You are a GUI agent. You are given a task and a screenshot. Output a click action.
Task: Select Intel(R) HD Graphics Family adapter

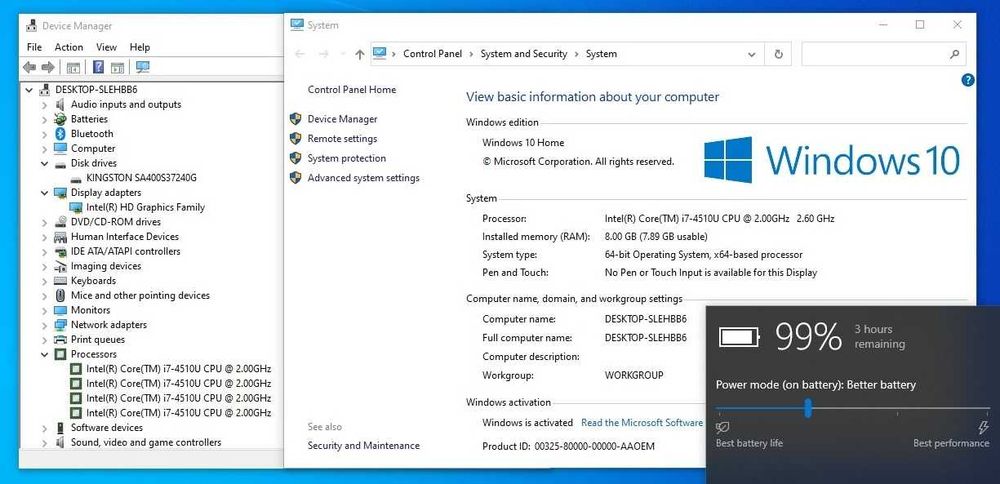(145, 207)
